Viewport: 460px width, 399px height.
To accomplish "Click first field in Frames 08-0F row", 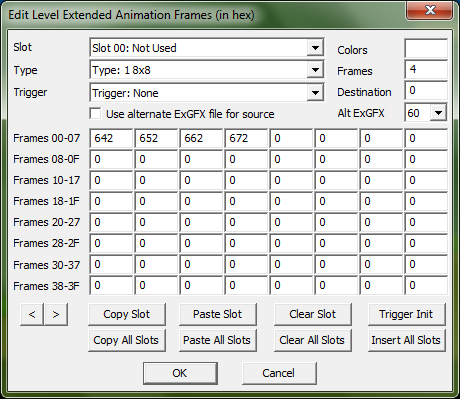I will click(111, 159).
